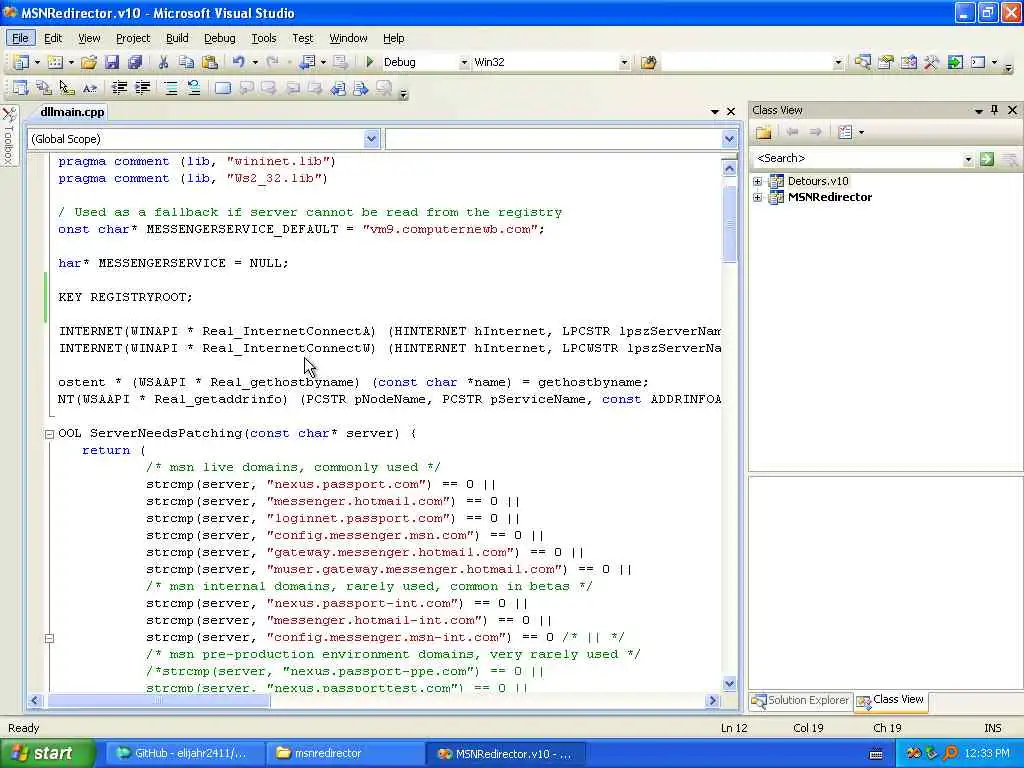The width and height of the screenshot is (1024, 768).
Task: Collapse the ServerNeedsPatching function outline
Action: [x=49, y=434]
